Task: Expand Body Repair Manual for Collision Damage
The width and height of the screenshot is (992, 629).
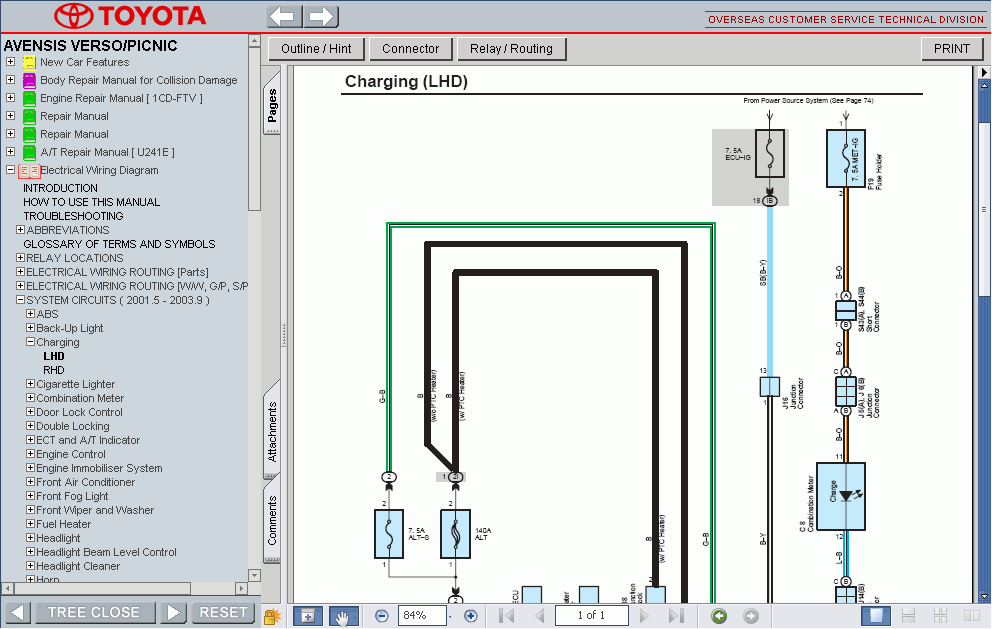Action: pos(10,80)
